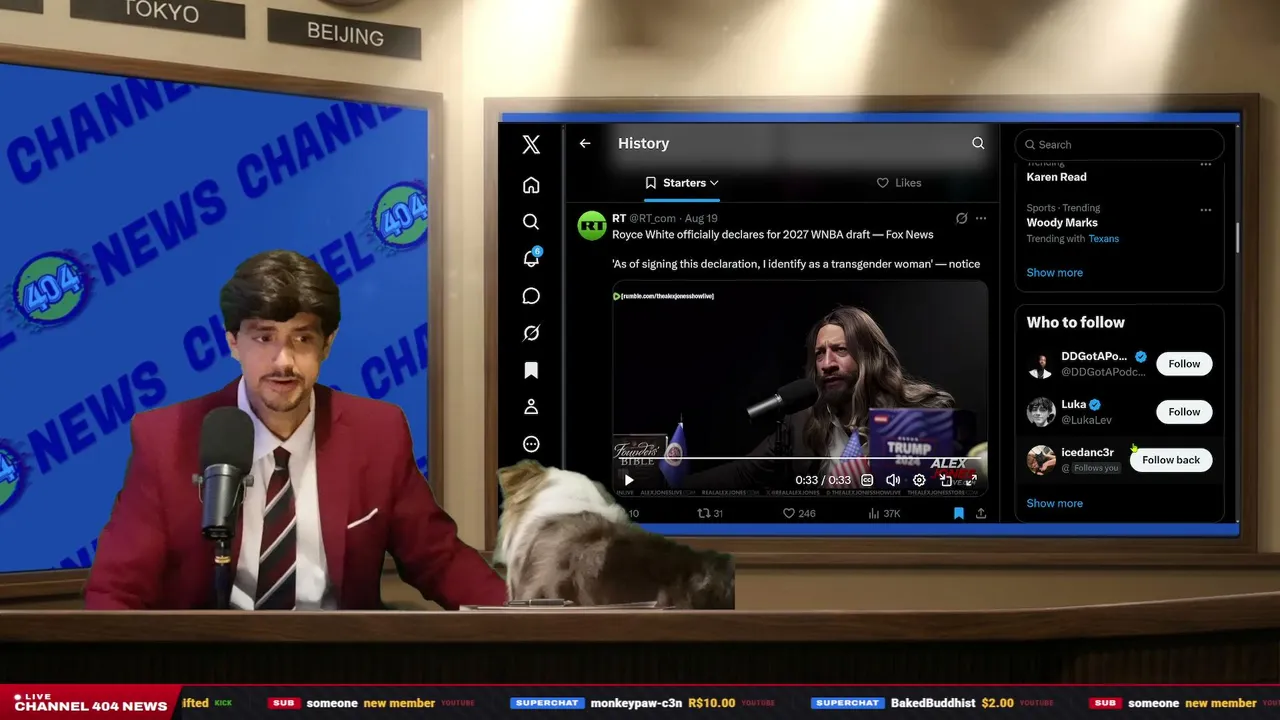Go to the Home feed icon

click(x=531, y=185)
